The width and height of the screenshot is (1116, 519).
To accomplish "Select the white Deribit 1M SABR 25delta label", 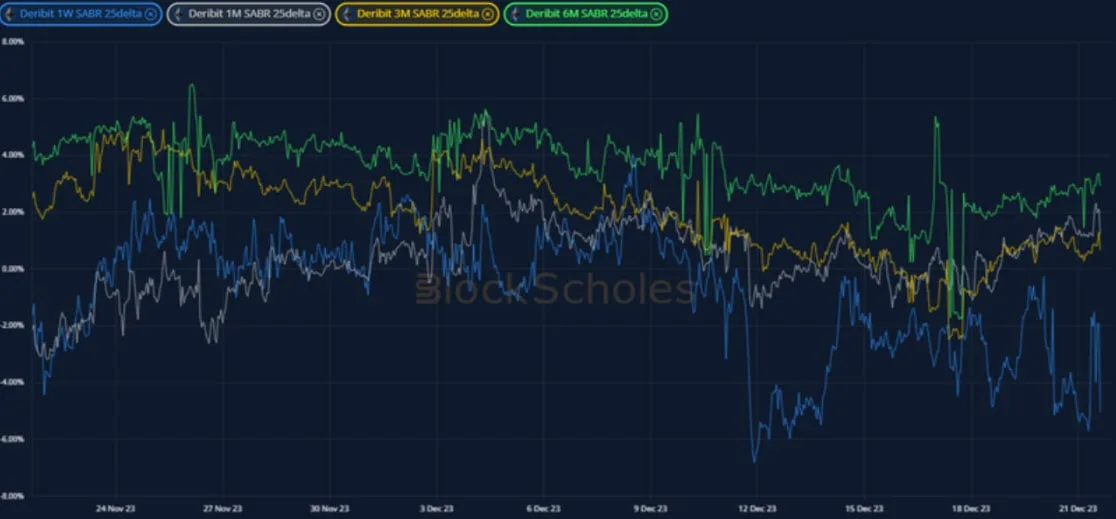I will coord(250,14).
